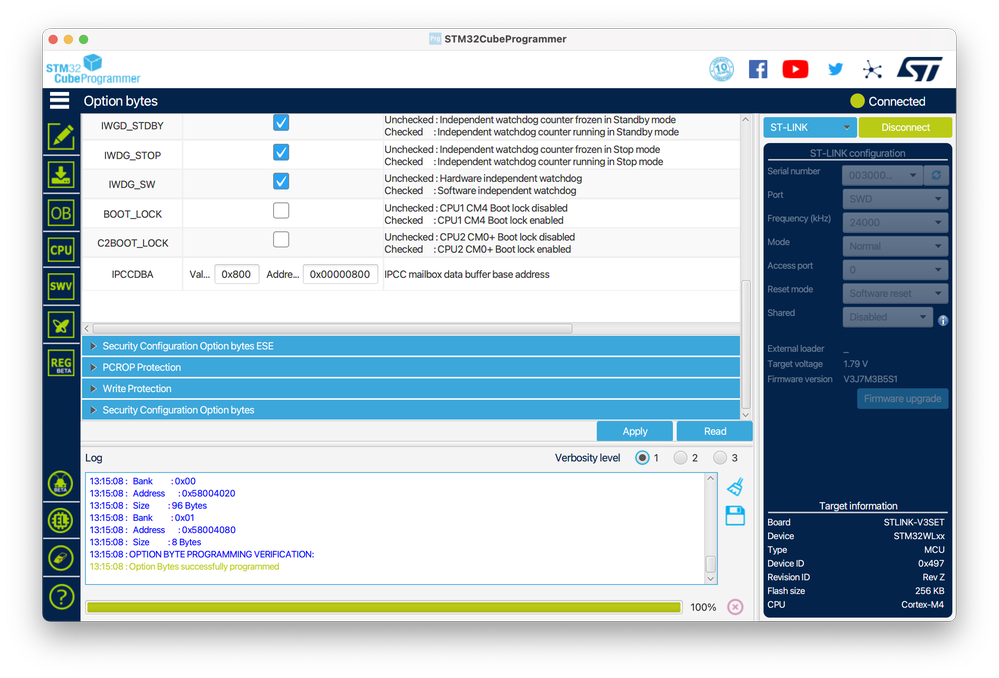
Task: Cancel operation next to progress bar
Action: point(735,607)
